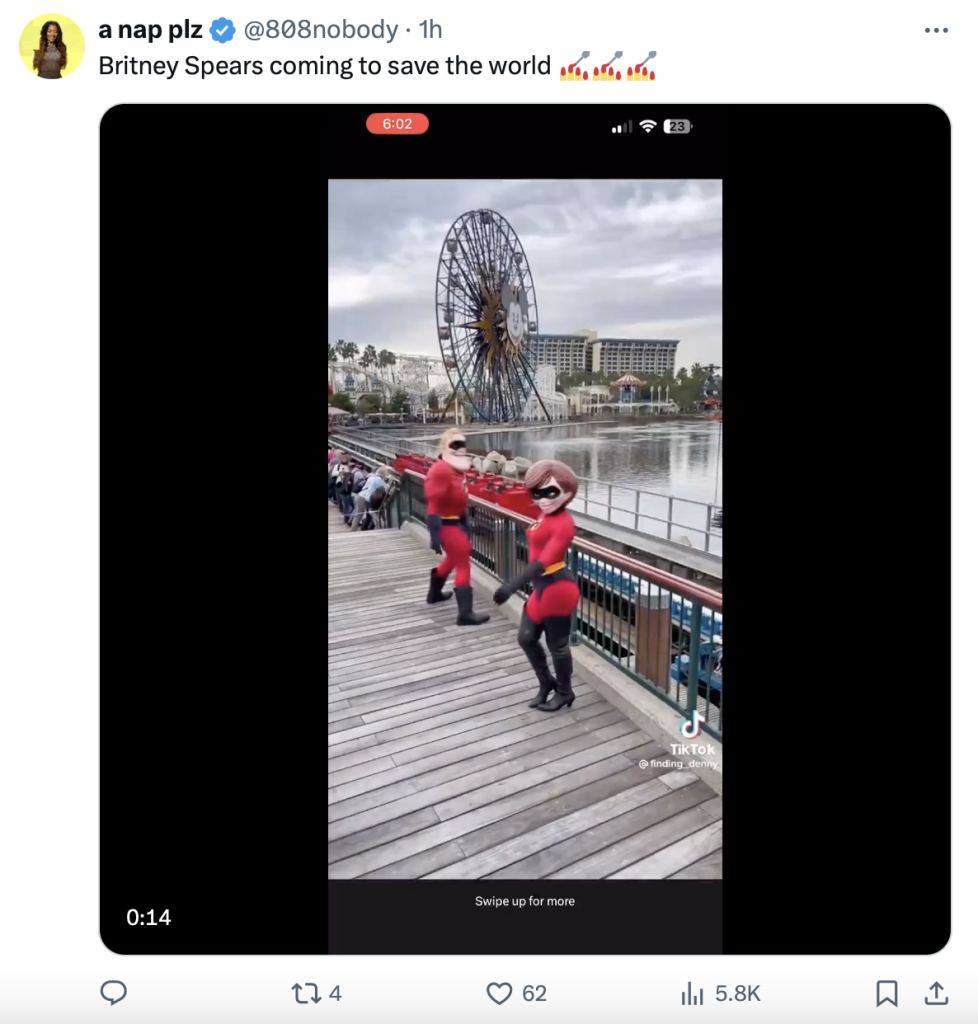
Task: Open the @808nobody handle link
Action: tap(320, 31)
